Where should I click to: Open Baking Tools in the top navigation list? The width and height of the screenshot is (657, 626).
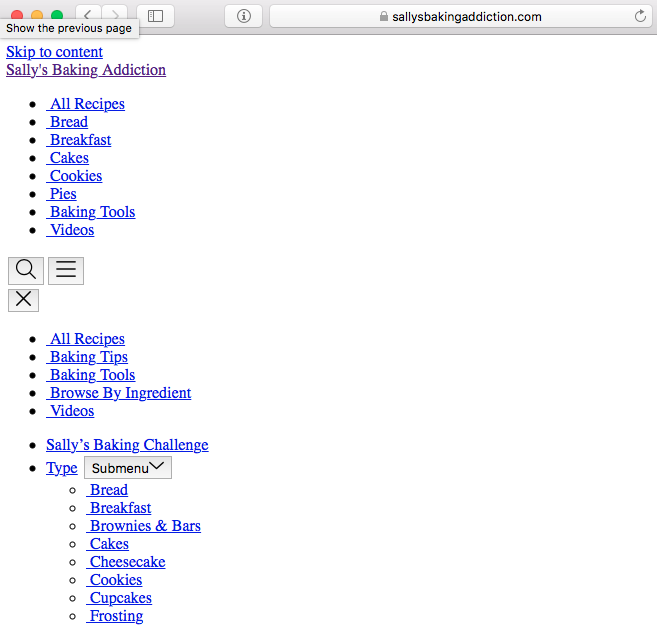point(91,212)
